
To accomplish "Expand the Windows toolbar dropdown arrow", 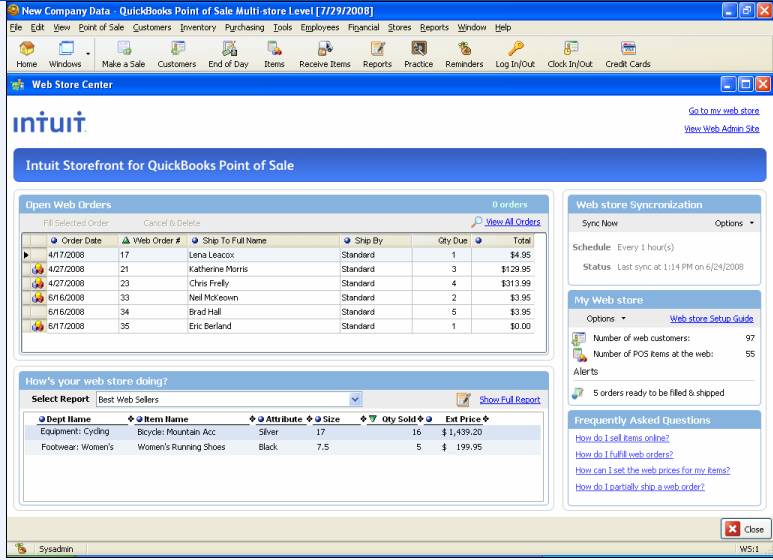I will coord(88,53).
